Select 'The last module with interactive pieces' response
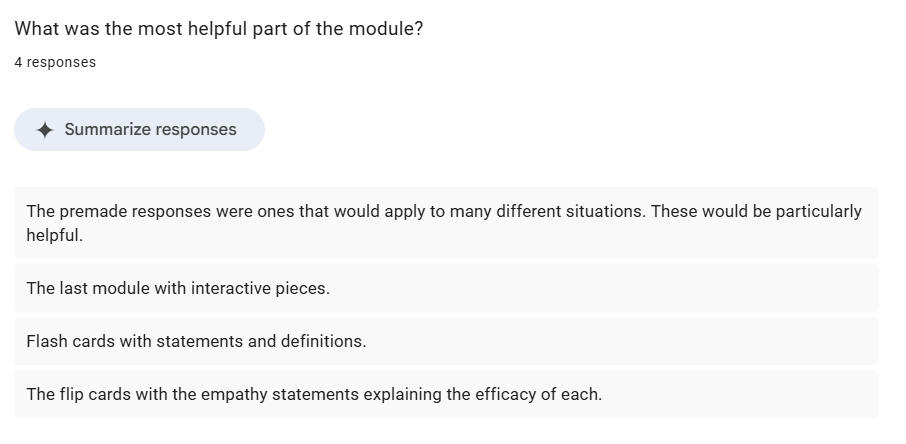The width and height of the screenshot is (906, 444). tap(446, 288)
